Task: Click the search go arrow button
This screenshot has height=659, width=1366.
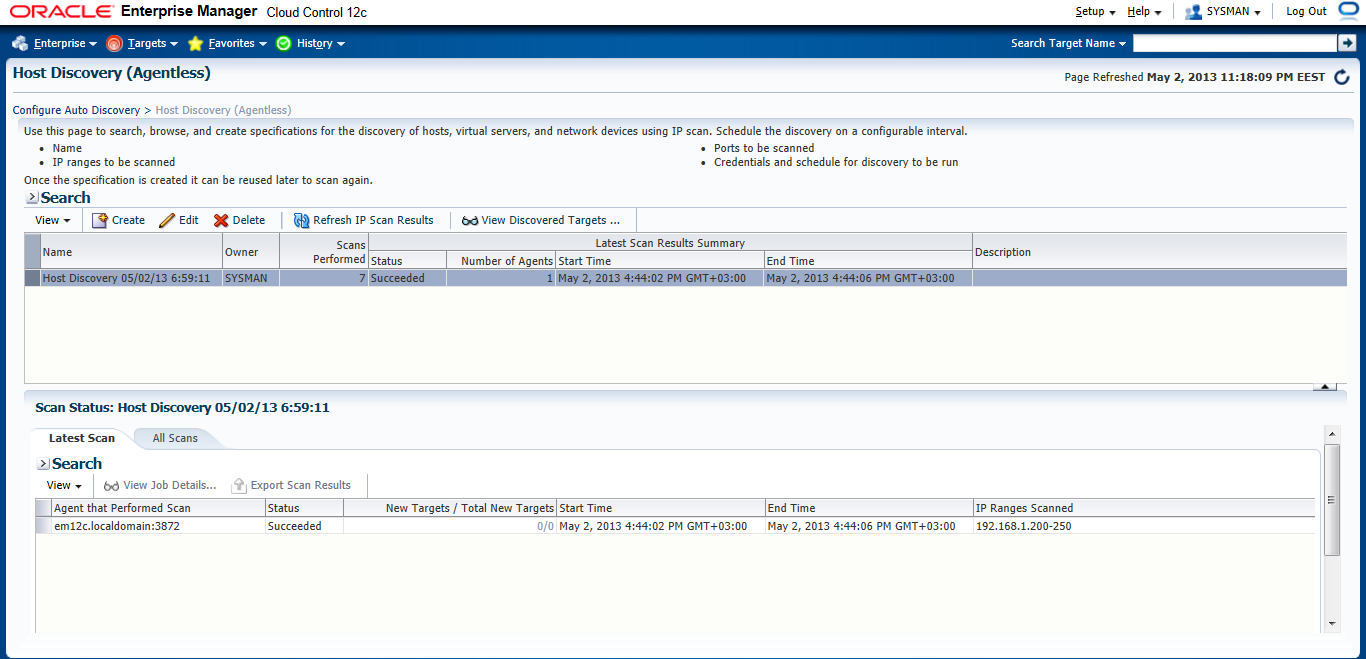Action: 1346,43
